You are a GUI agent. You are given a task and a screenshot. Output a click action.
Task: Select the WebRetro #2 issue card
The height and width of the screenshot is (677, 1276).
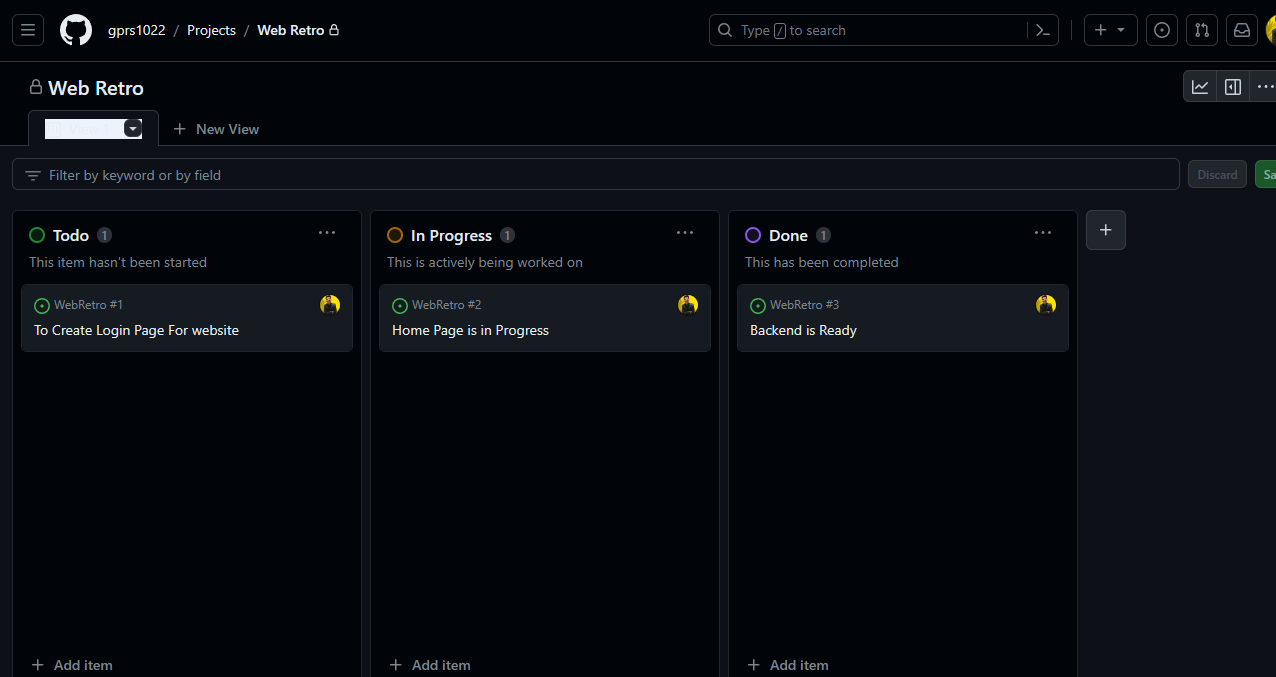pos(545,318)
